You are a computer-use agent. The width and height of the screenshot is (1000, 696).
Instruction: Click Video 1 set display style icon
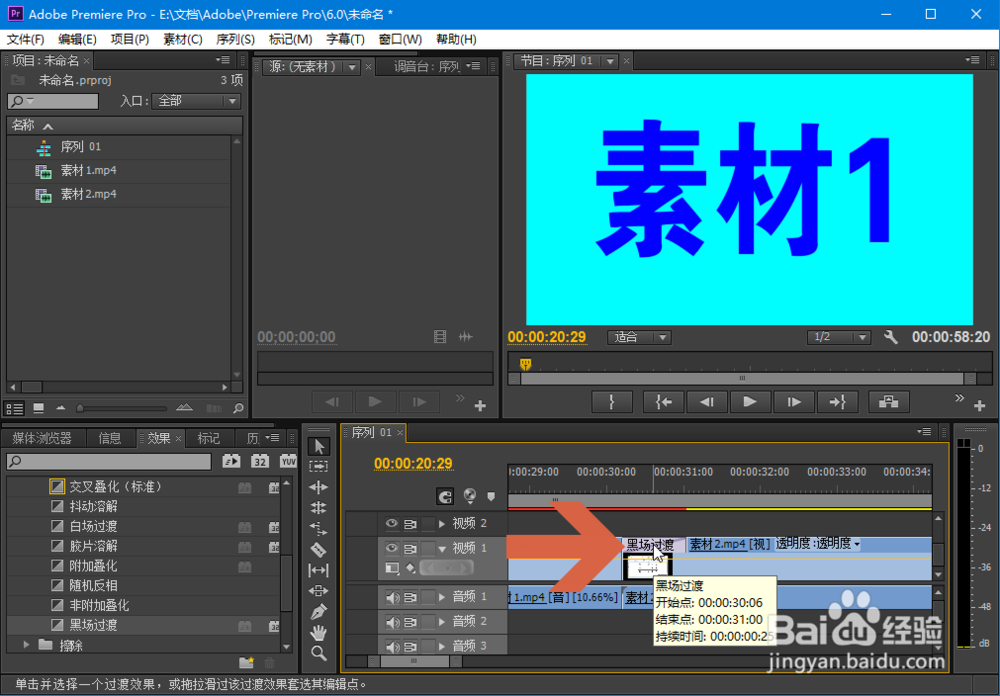click(392, 568)
